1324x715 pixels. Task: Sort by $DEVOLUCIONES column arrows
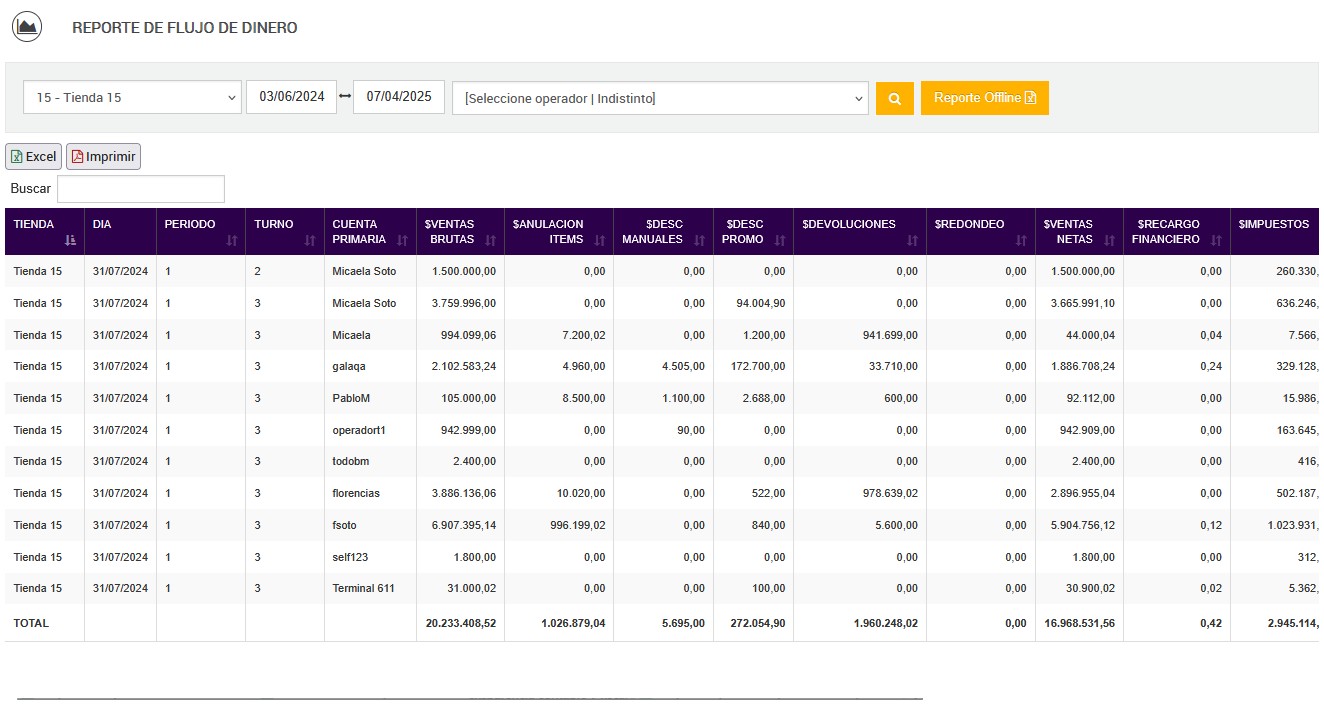pos(912,240)
